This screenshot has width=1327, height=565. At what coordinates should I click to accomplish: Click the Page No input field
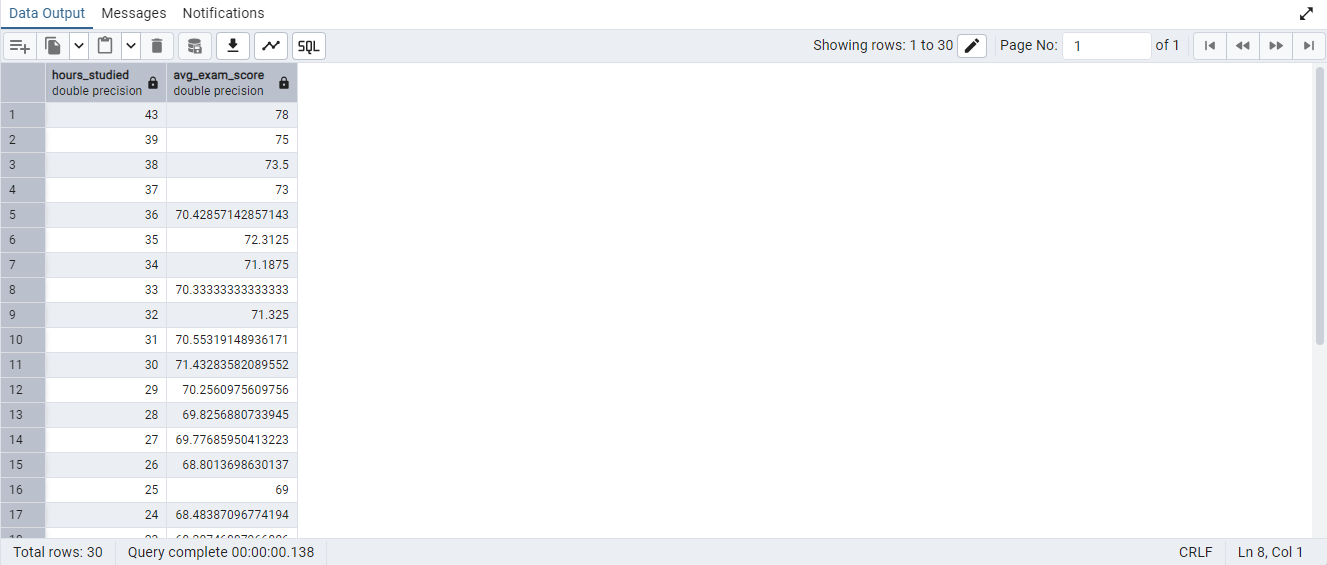(1107, 46)
